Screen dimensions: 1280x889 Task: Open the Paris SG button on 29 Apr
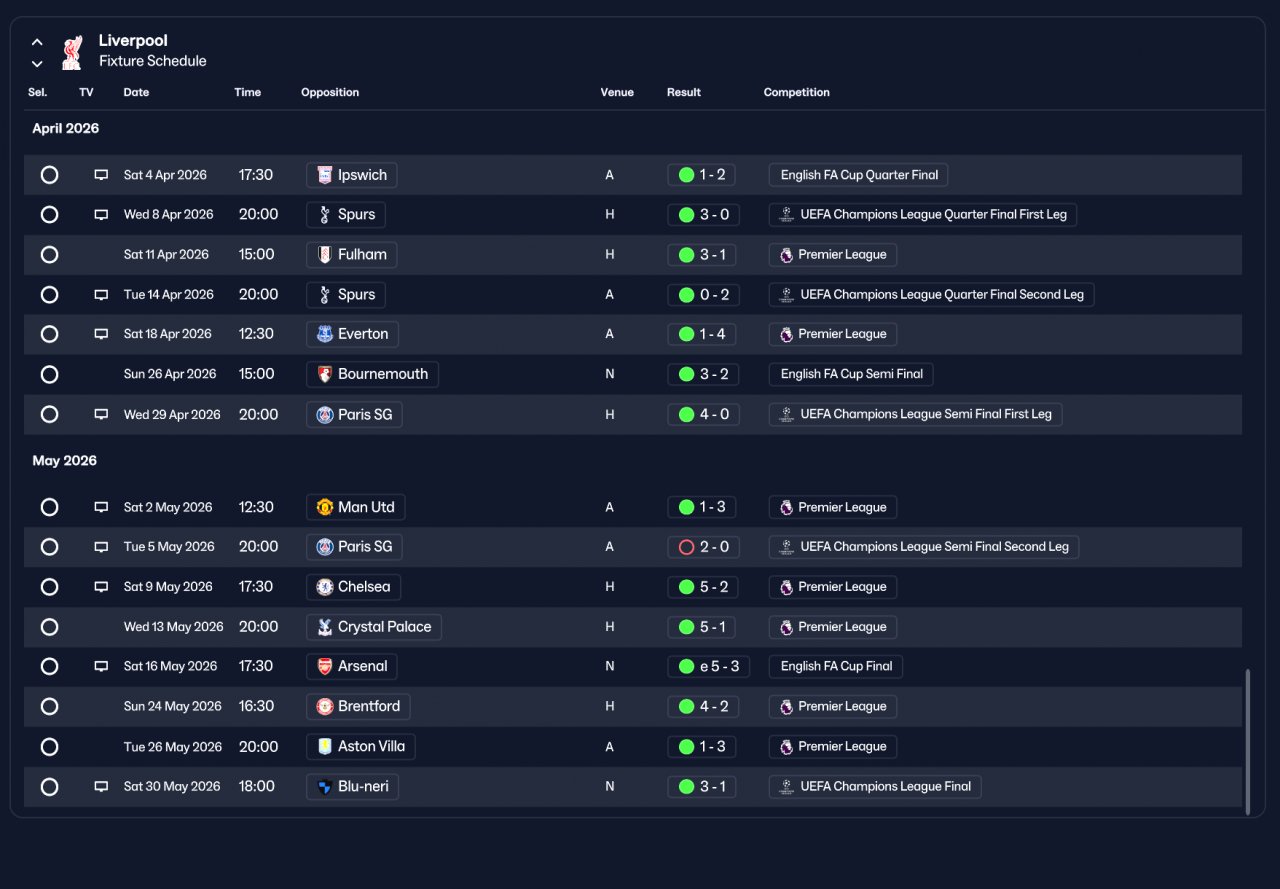[x=354, y=415]
